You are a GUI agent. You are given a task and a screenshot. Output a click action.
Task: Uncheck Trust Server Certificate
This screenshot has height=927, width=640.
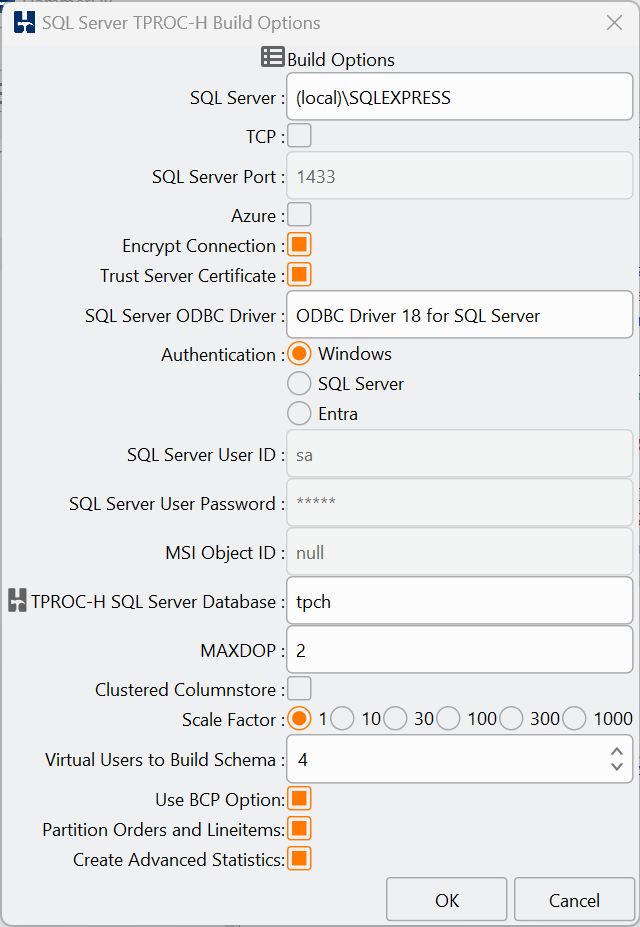[299, 275]
